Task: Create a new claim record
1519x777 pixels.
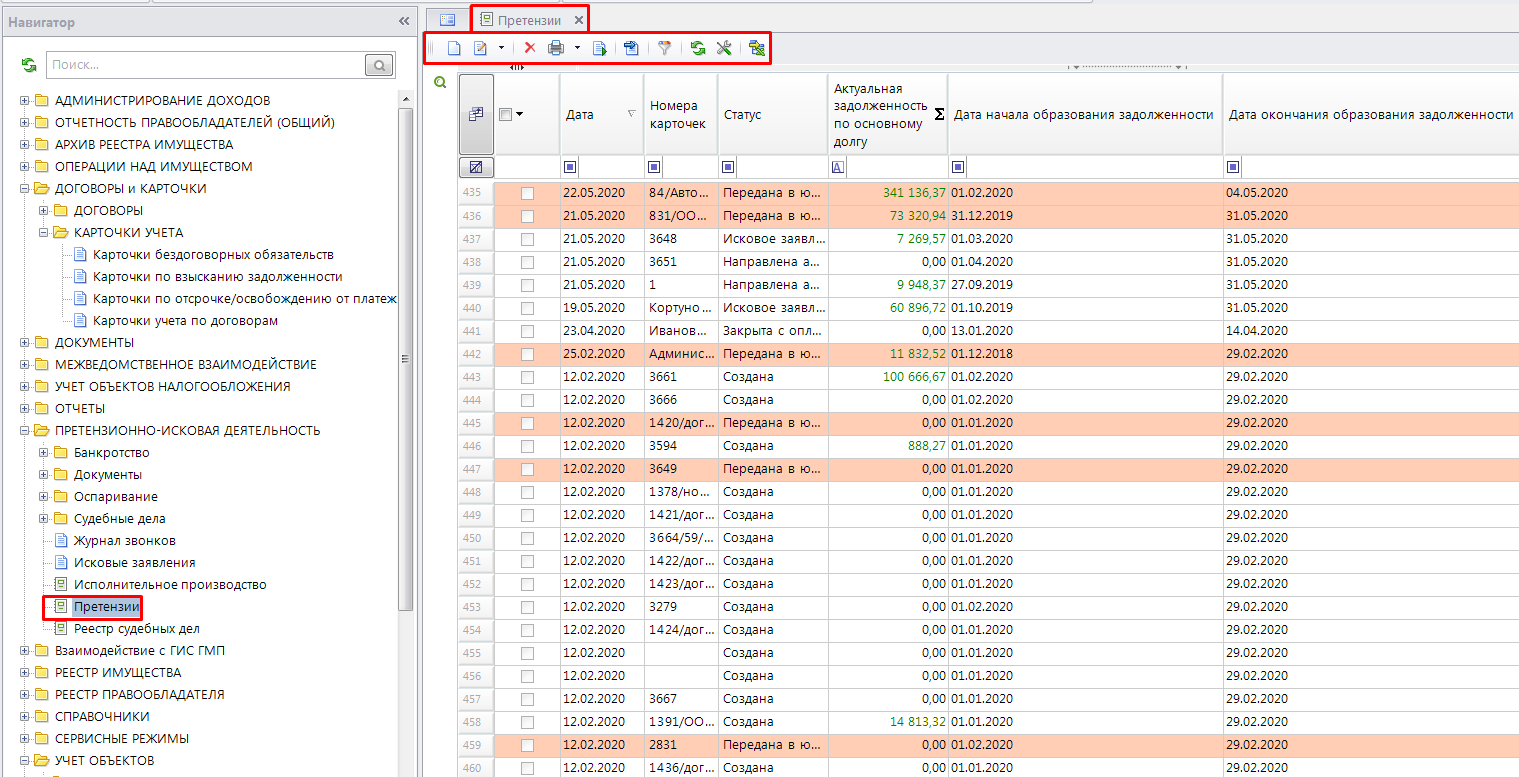Action: (x=454, y=48)
